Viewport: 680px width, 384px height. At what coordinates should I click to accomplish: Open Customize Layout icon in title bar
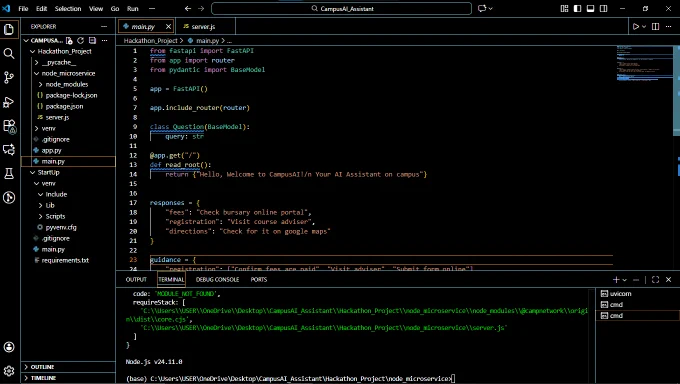(x=564, y=8)
